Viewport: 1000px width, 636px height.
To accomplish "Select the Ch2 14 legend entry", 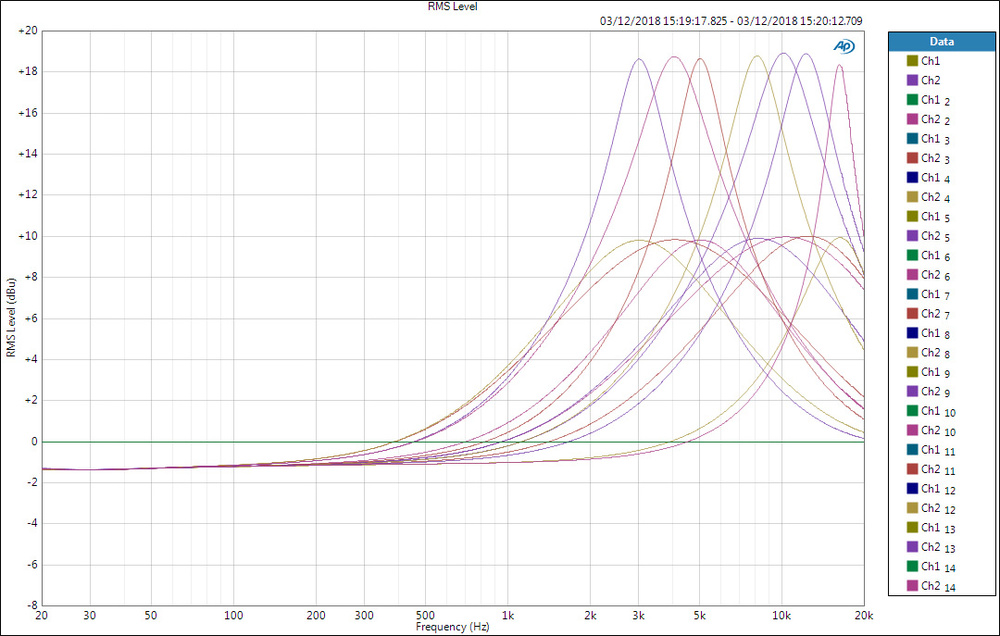I will (x=935, y=586).
